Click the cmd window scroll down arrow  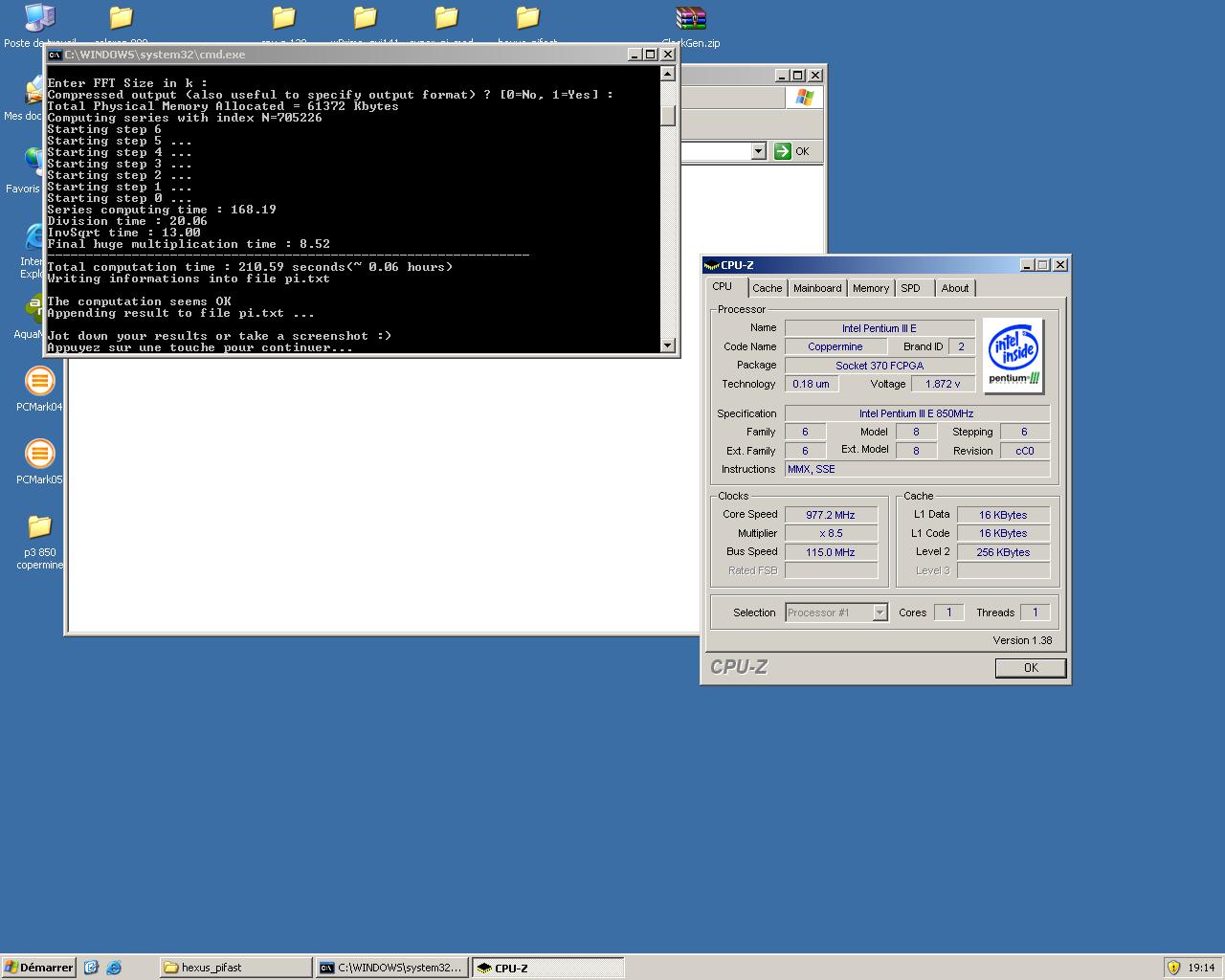(668, 345)
